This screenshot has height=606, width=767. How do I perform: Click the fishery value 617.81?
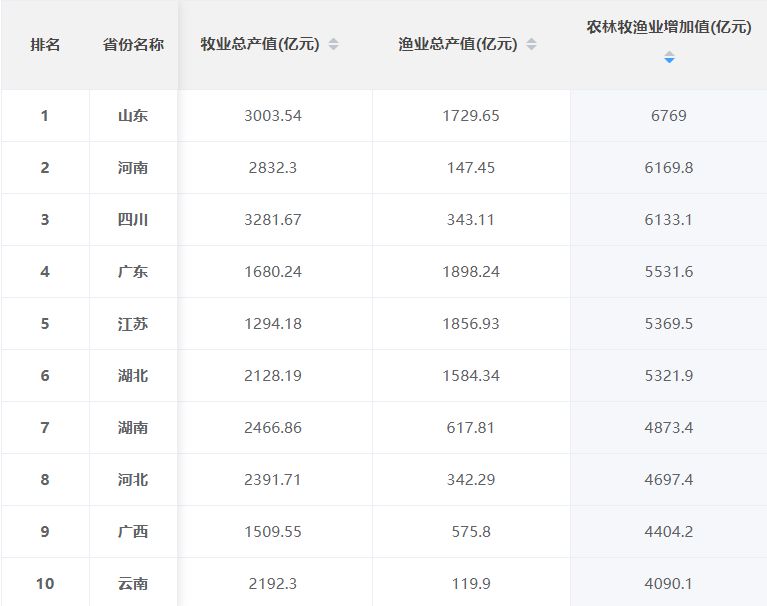tap(471, 427)
